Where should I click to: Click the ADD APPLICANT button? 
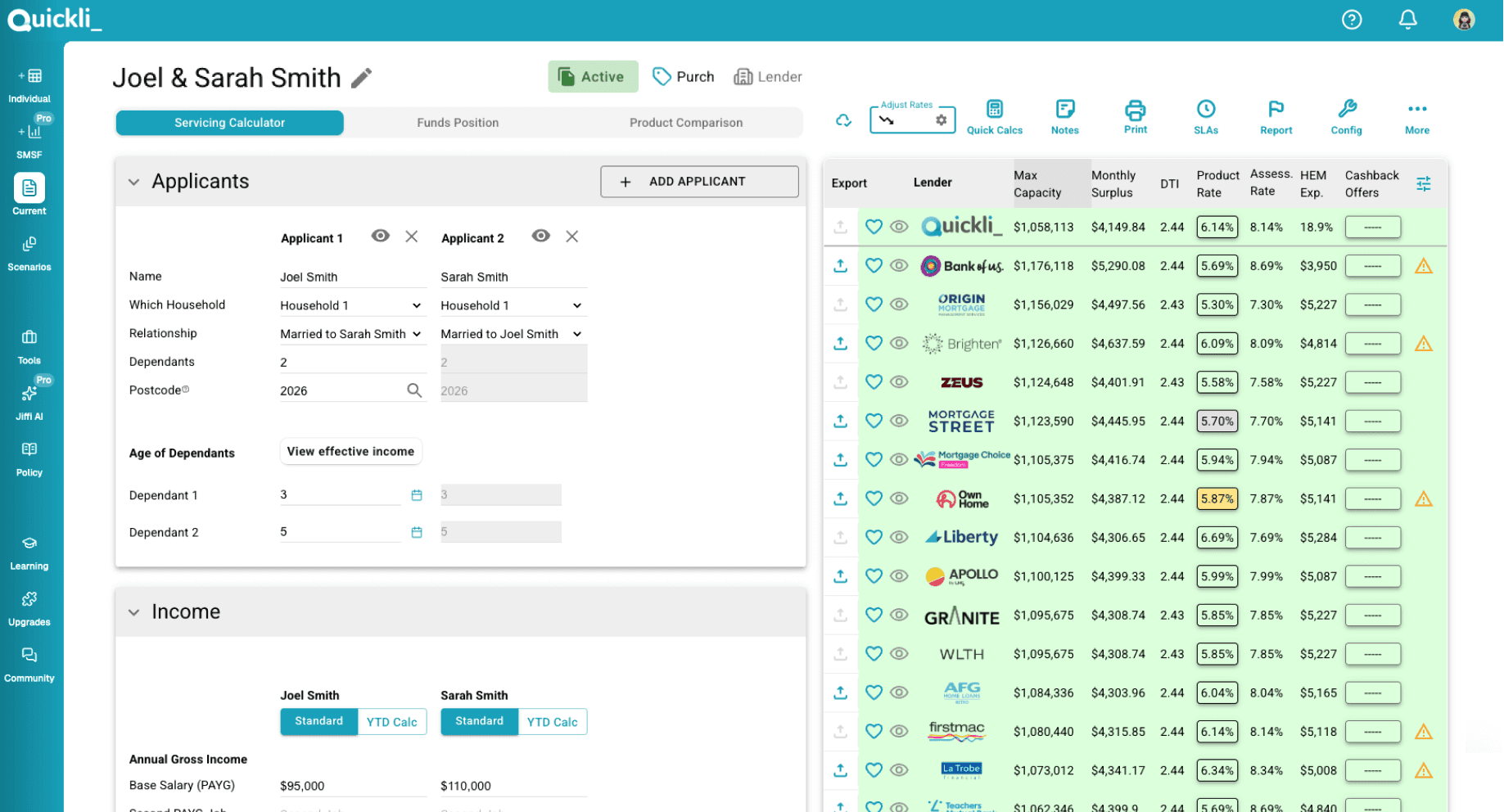click(698, 181)
